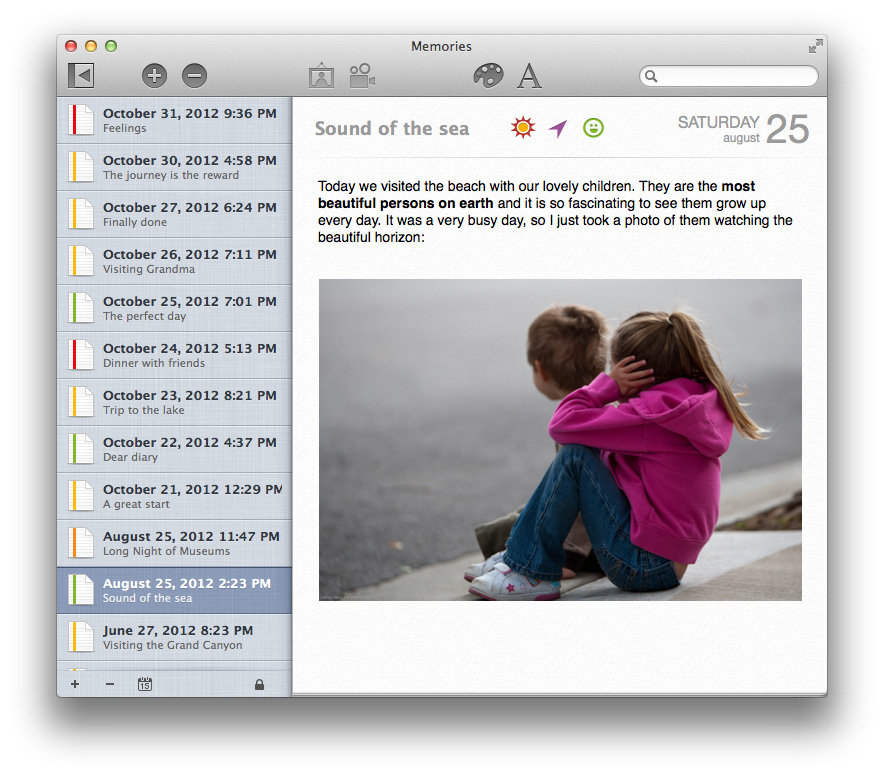The height and width of the screenshot is (776, 884).
Task: Select the Finally done entry
Action: 174,214
